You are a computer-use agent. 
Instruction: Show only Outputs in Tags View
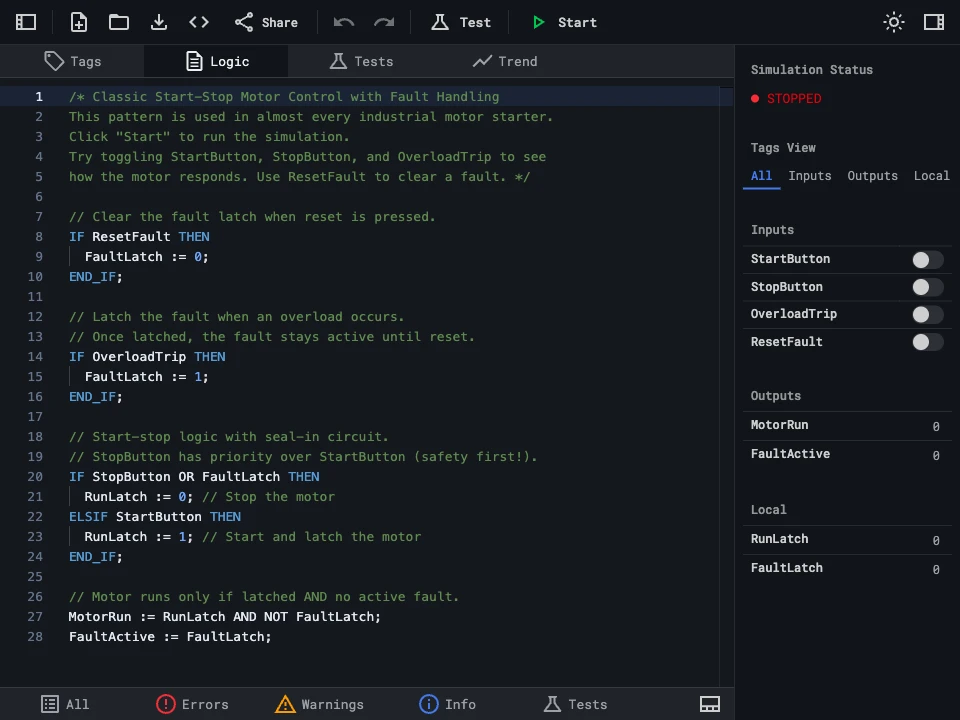pyautogui.click(x=872, y=175)
